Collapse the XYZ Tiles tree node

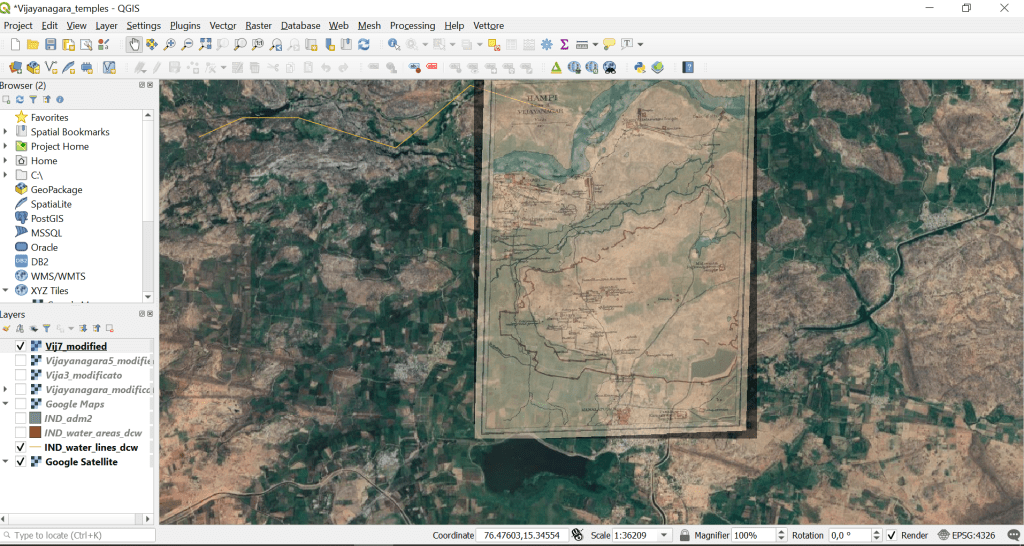(x=6, y=291)
